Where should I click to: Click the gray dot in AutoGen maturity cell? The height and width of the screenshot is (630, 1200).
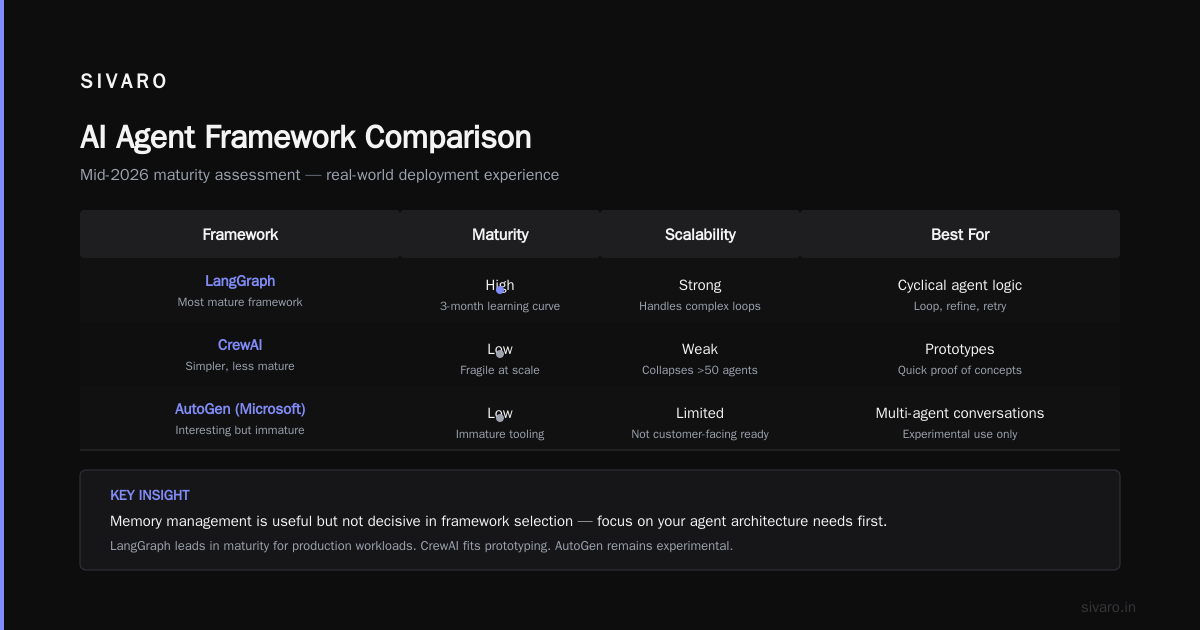click(500, 418)
